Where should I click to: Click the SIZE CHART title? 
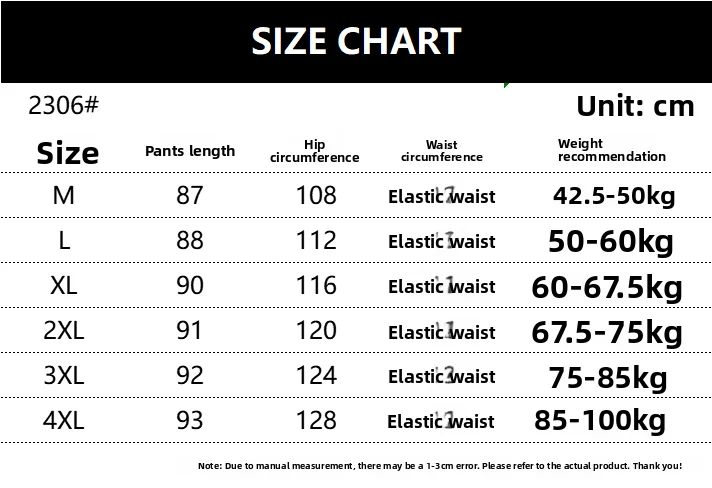click(x=356, y=41)
